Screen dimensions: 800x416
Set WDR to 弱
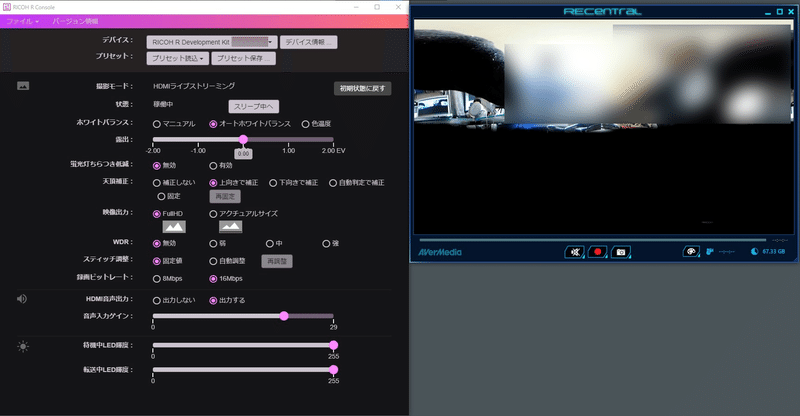coord(213,244)
